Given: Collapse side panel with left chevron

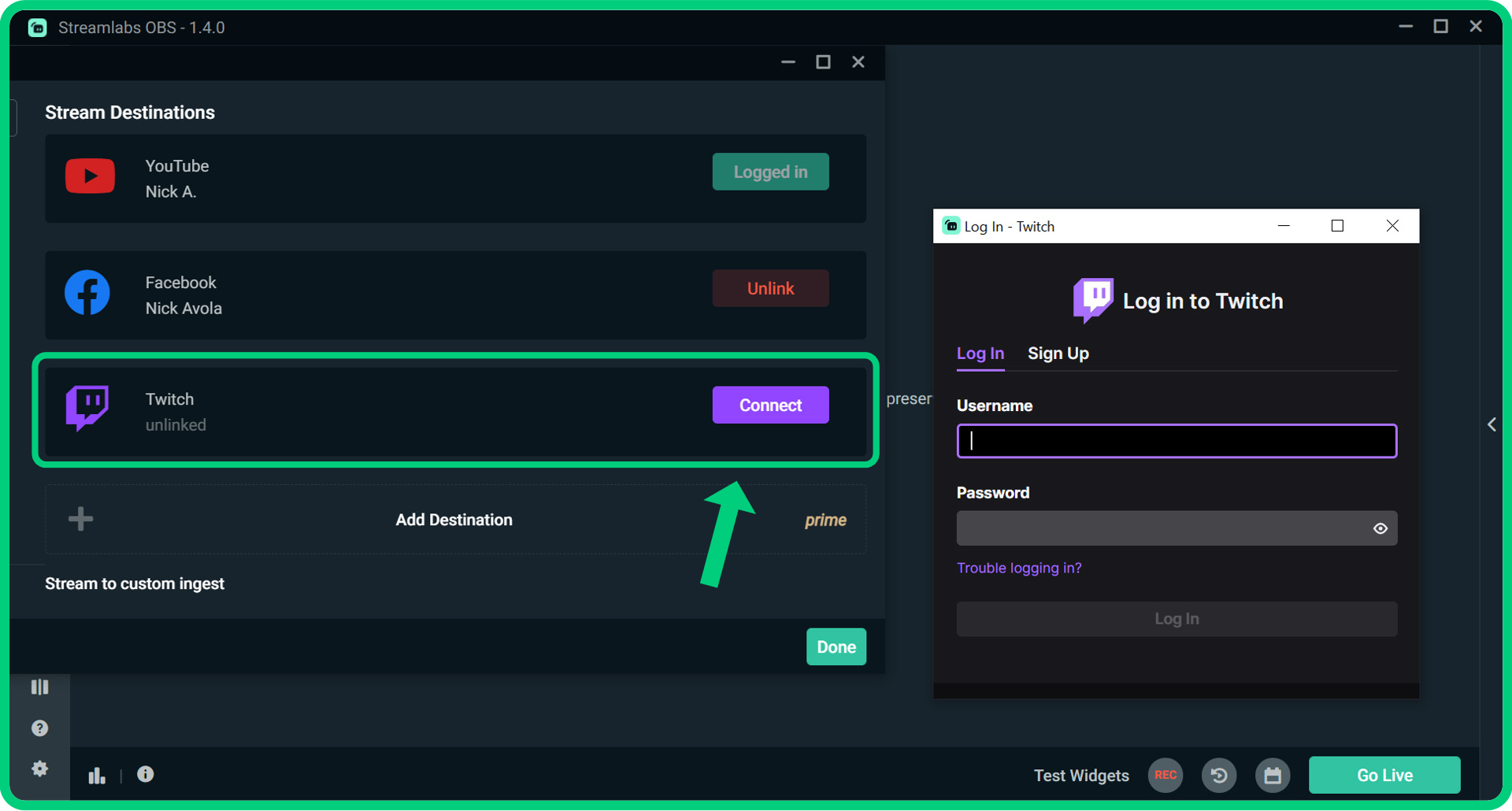Looking at the screenshot, I should coord(1492,425).
